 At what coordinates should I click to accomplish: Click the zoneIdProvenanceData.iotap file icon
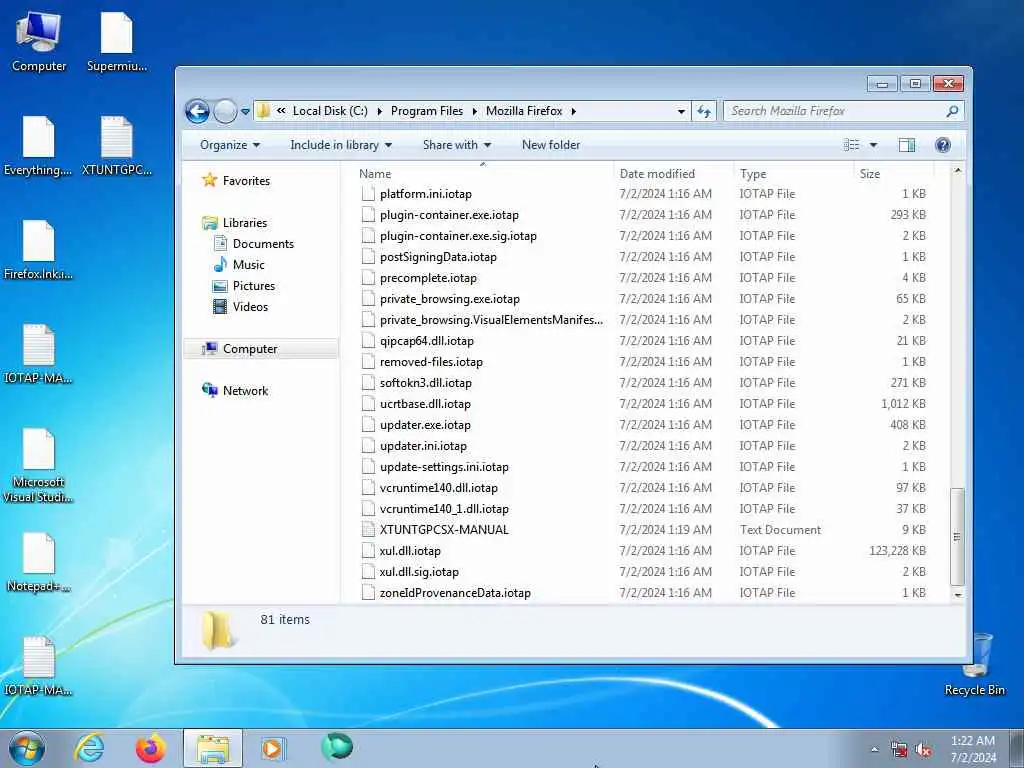click(368, 593)
